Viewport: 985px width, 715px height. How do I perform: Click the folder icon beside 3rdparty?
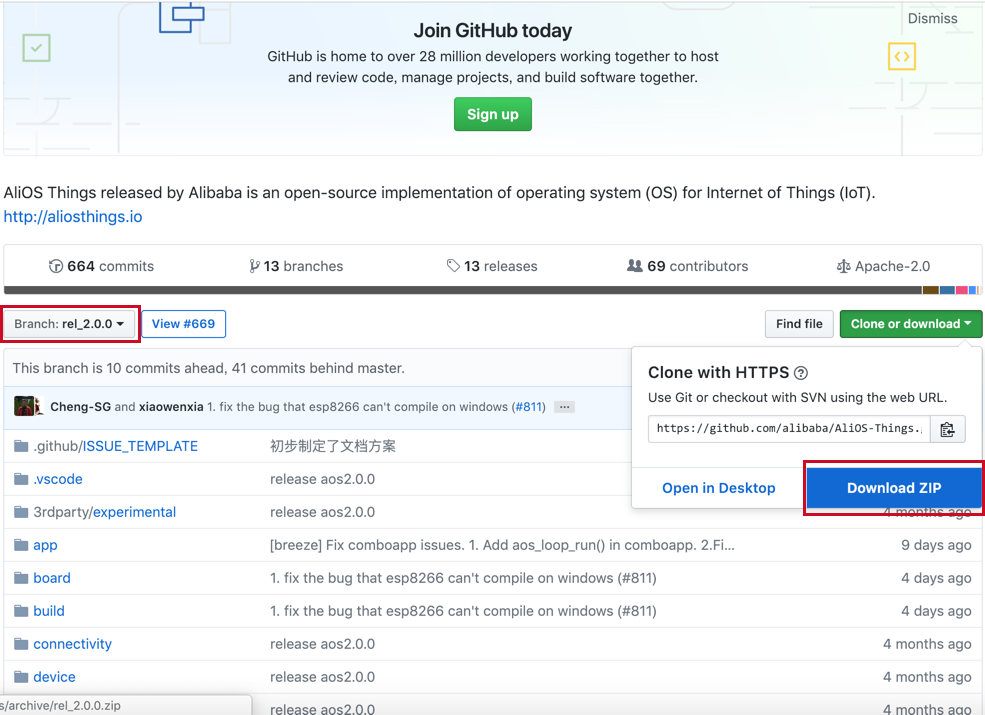point(21,512)
